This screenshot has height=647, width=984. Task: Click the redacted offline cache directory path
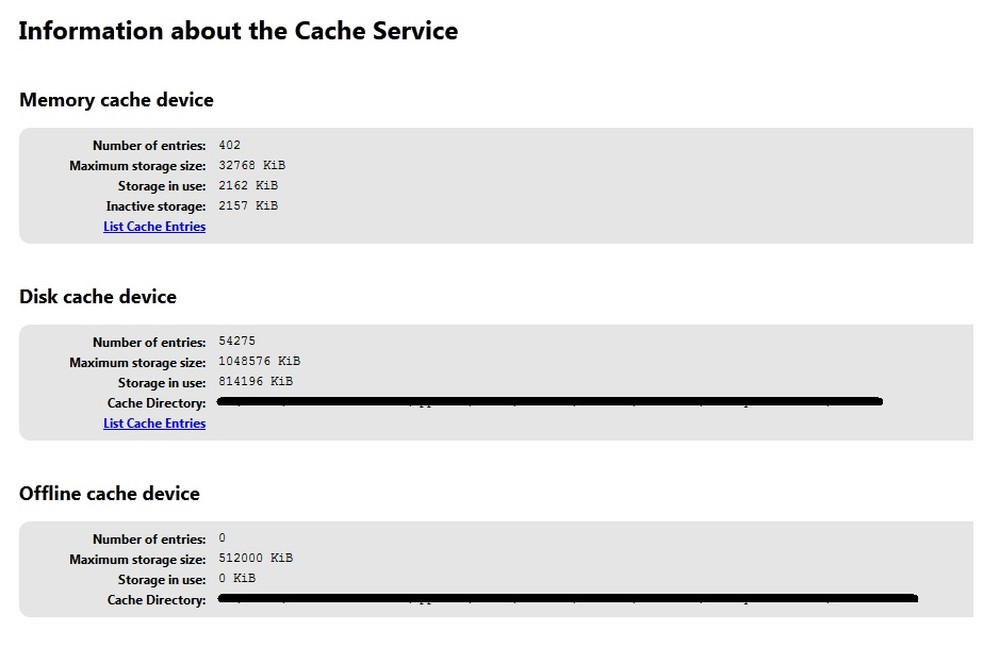pyautogui.click(x=566, y=599)
